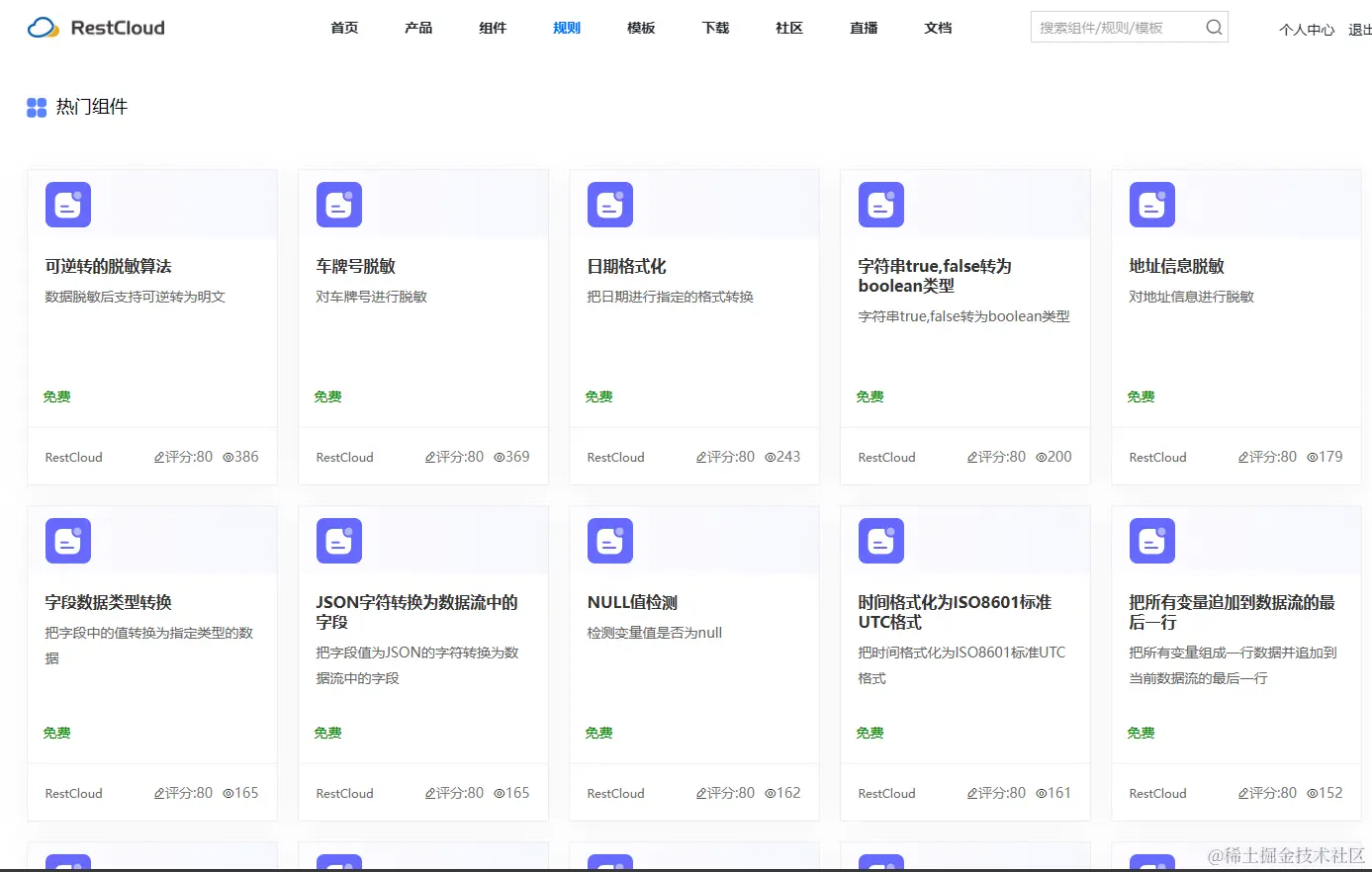Click the view-count eye icon beside 369

point(499,457)
